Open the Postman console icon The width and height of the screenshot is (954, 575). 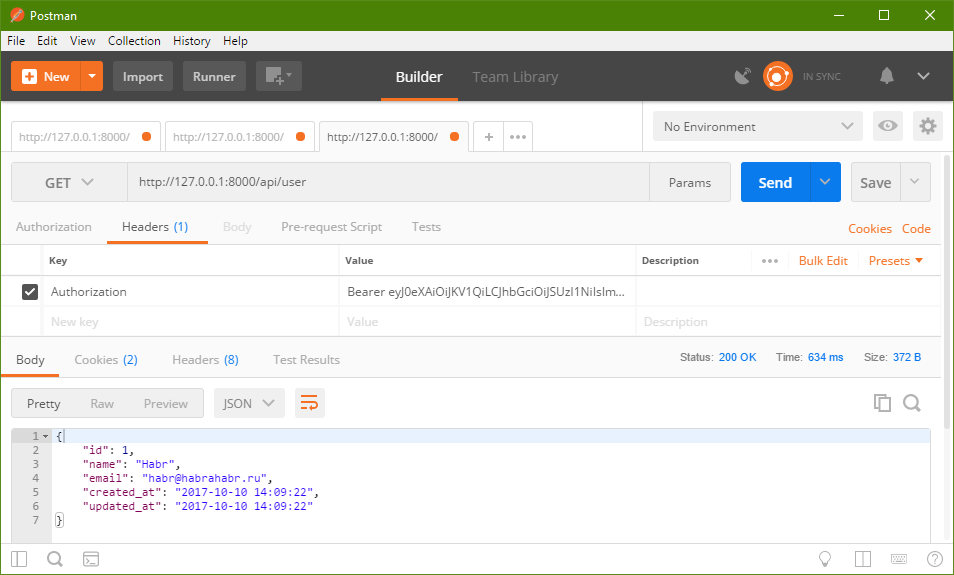click(91, 559)
